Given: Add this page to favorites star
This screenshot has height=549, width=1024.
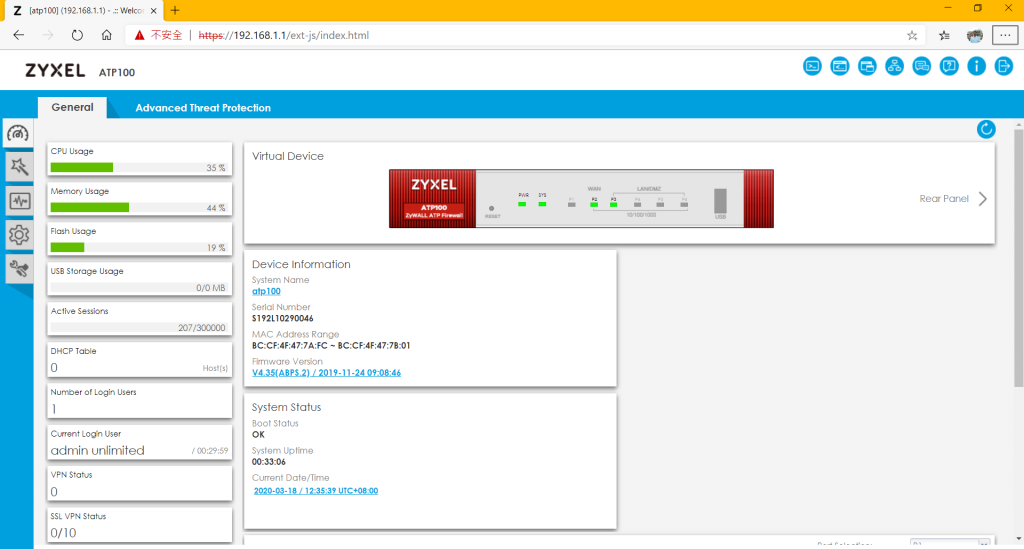Looking at the screenshot, I should (x=912, y=35).
